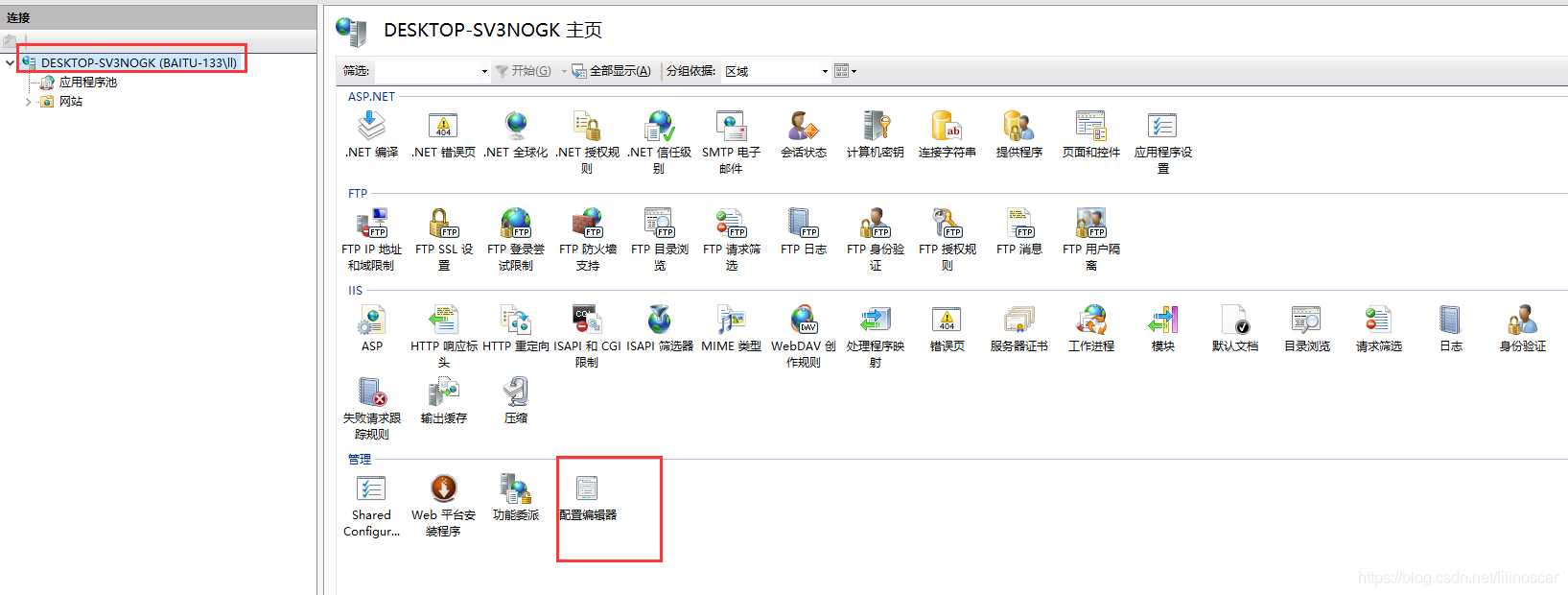Click the 全部显示(A) button
The image size is (1568, 595).
[612, 71]
